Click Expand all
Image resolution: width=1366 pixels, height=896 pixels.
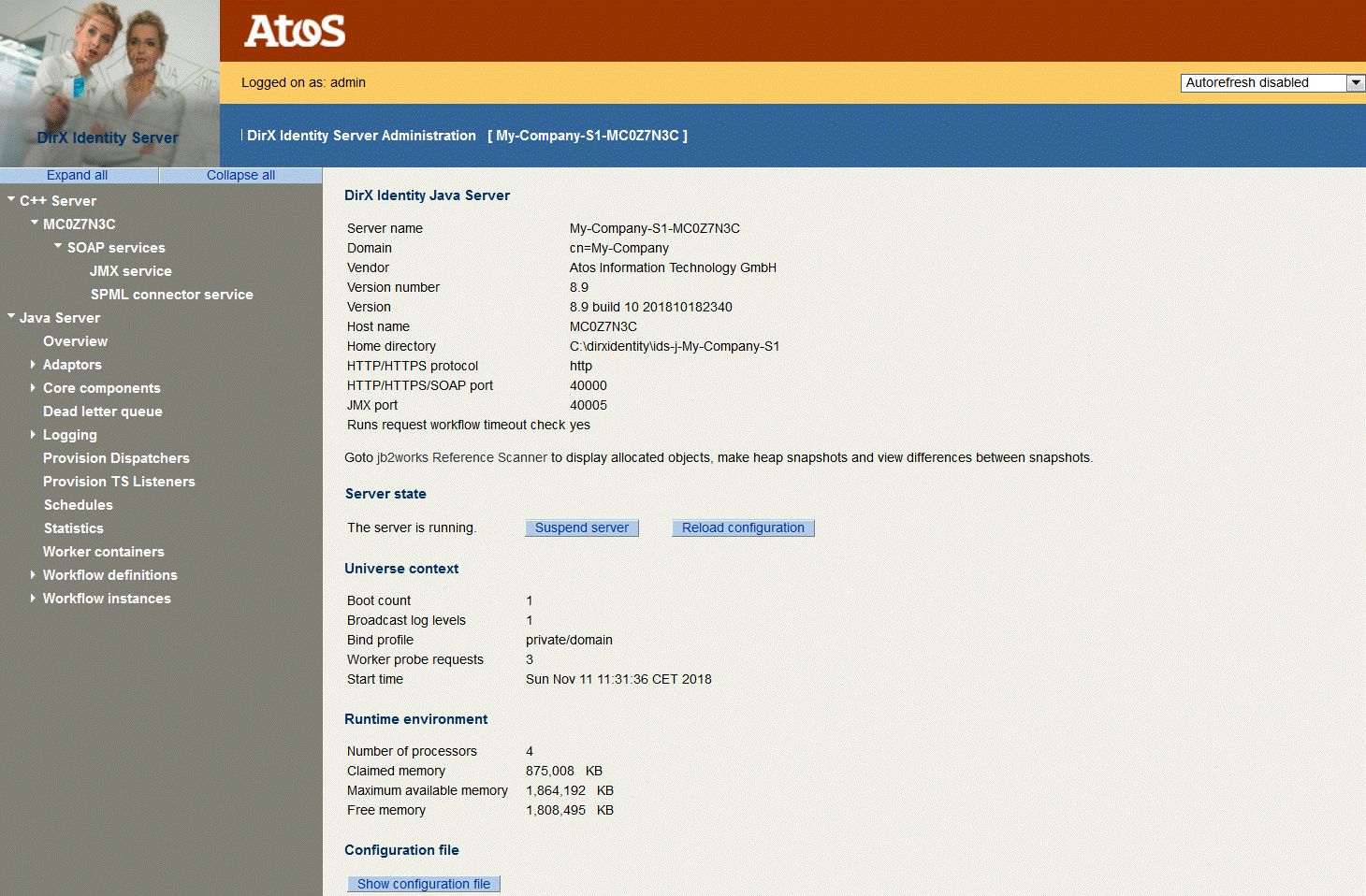tap(79, 174)
